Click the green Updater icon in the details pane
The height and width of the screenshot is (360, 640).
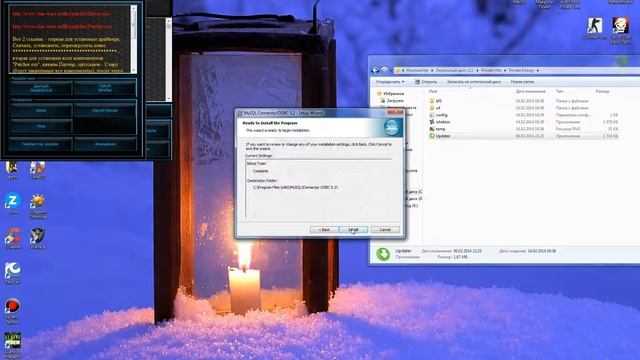coord(383,254)
